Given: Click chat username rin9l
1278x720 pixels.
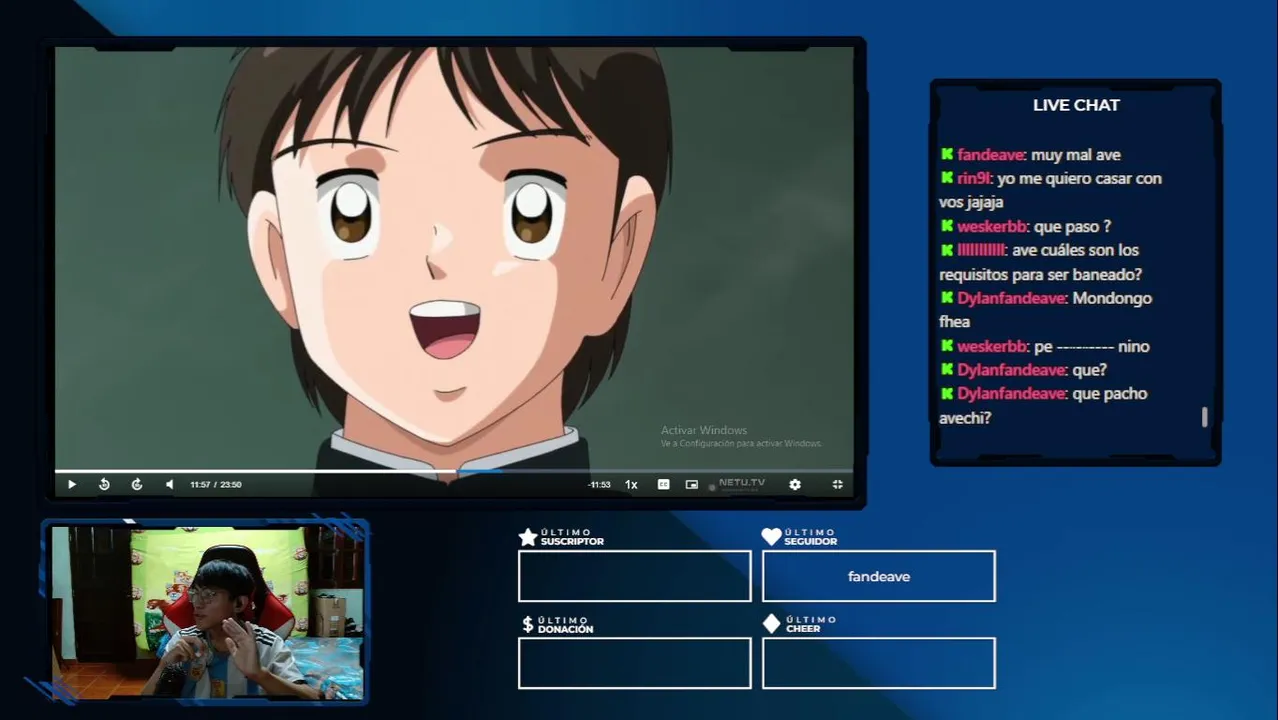Looking at the screenshot, I should [973, 178].
